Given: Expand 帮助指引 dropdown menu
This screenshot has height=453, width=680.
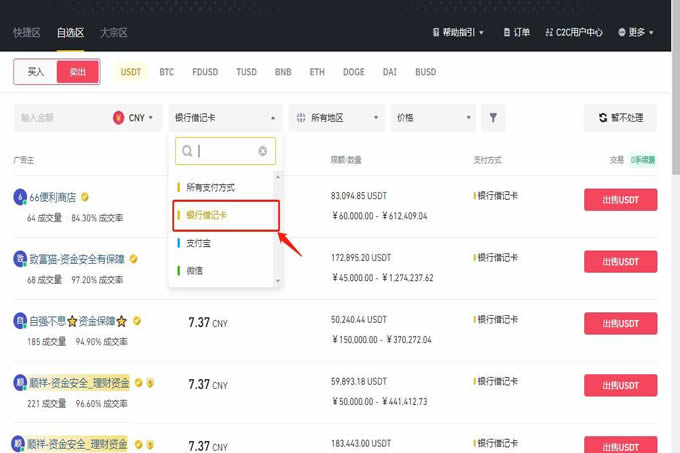Looking at the screenshot, I should click(x=458, y=32).
